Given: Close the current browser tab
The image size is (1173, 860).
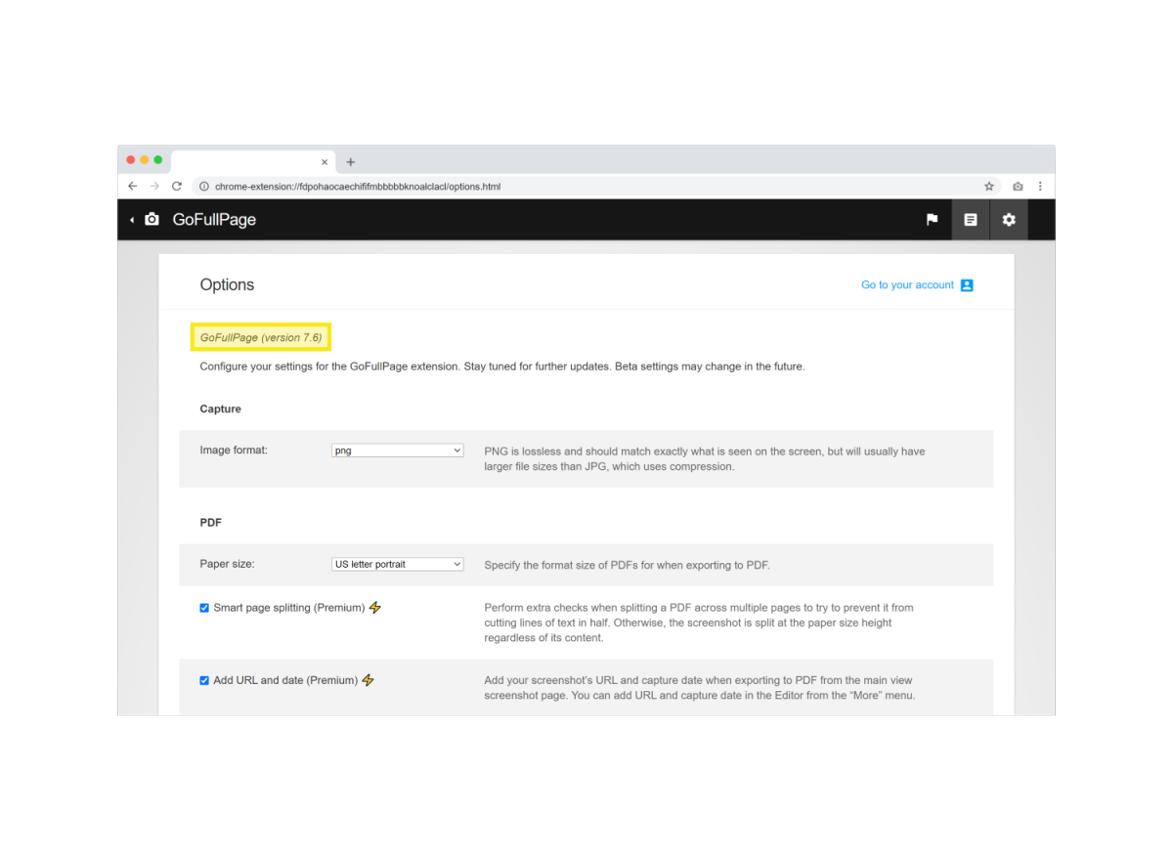Looking at the screenshot, I should 324,162.
